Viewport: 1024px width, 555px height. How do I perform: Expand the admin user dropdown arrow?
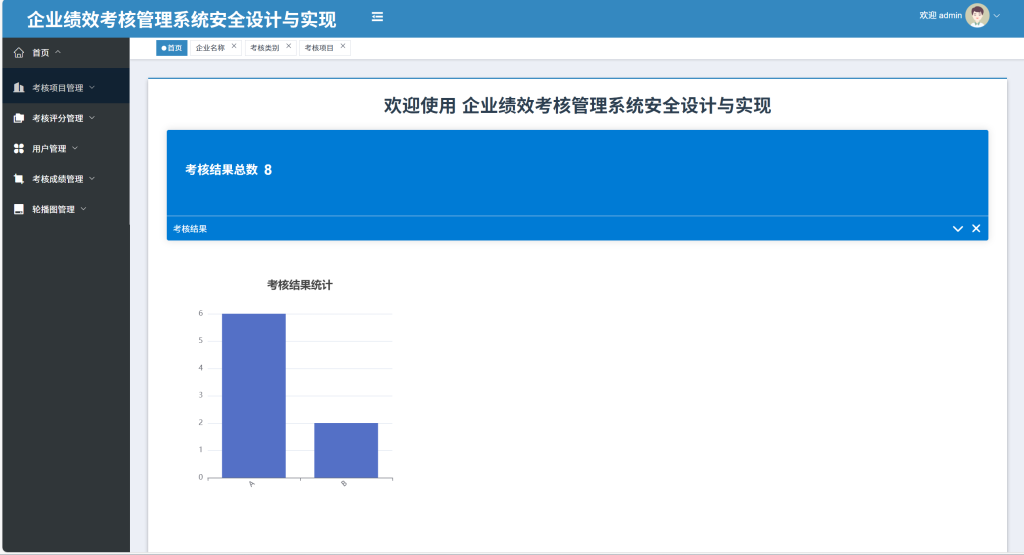997,16
